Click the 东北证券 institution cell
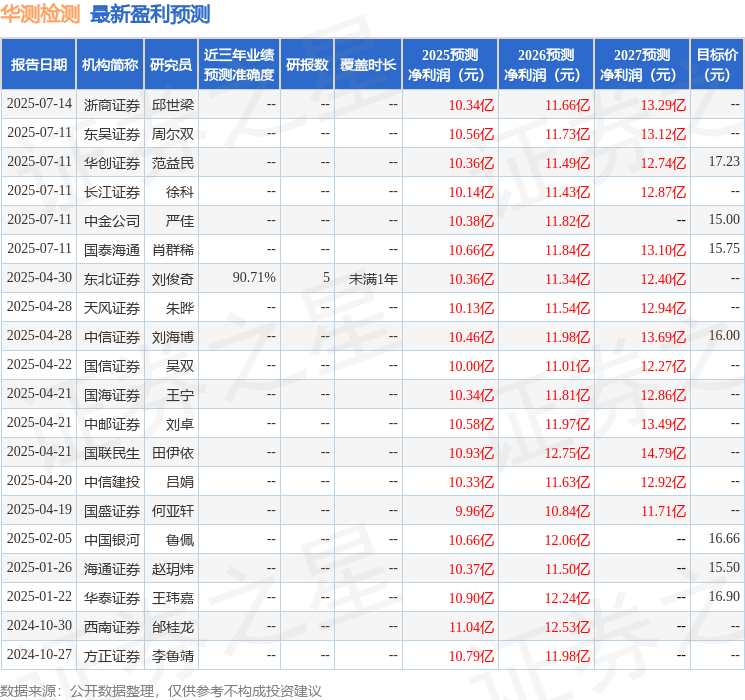 (112, 279)
